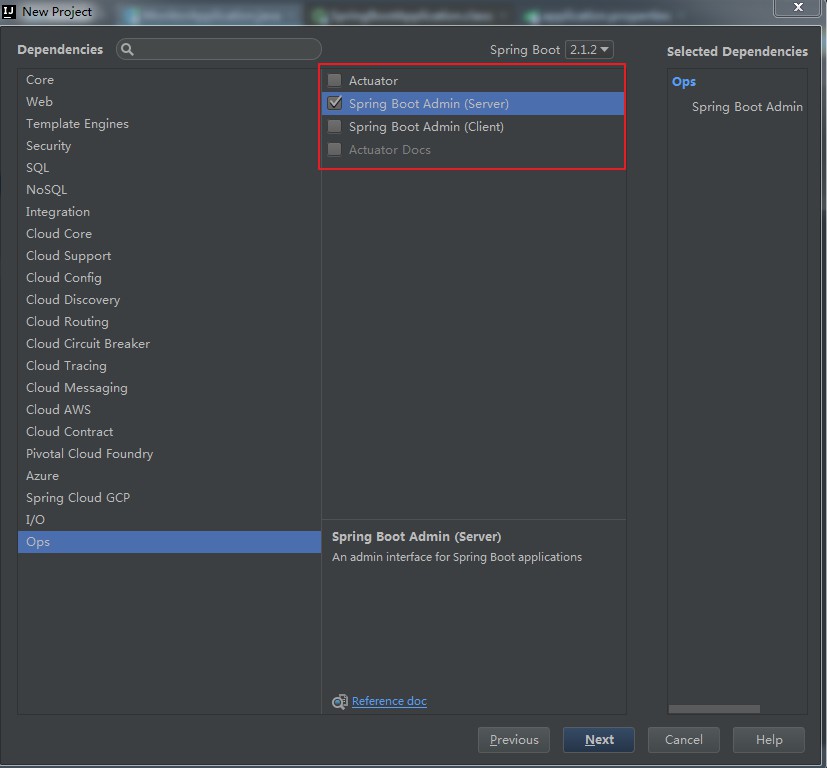Toggle the Actuator Docs checkbox
This screenshot has height=768, width=827.
[334, 149]
